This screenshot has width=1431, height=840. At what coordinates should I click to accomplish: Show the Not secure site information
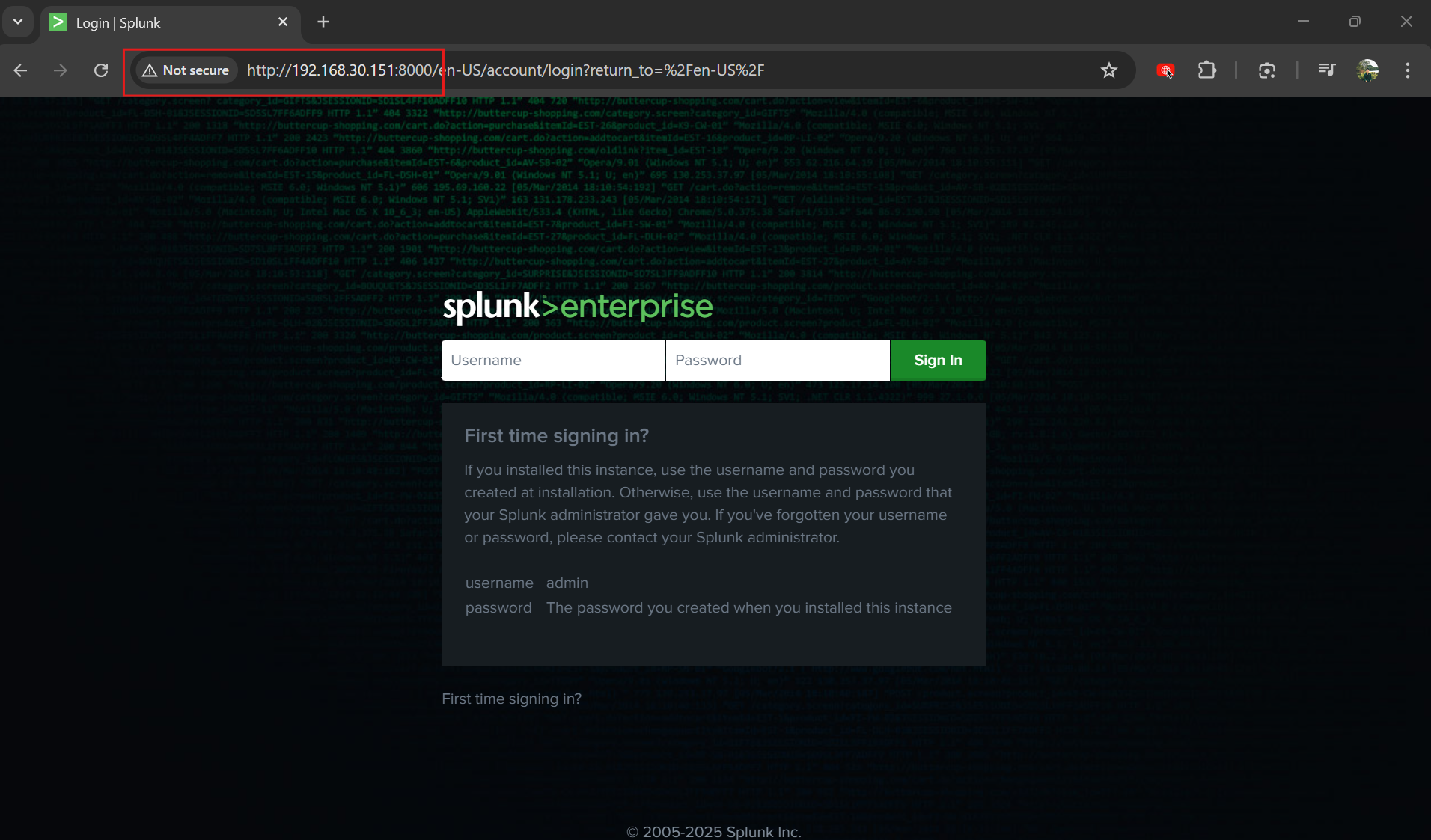(x=186, y=70)
